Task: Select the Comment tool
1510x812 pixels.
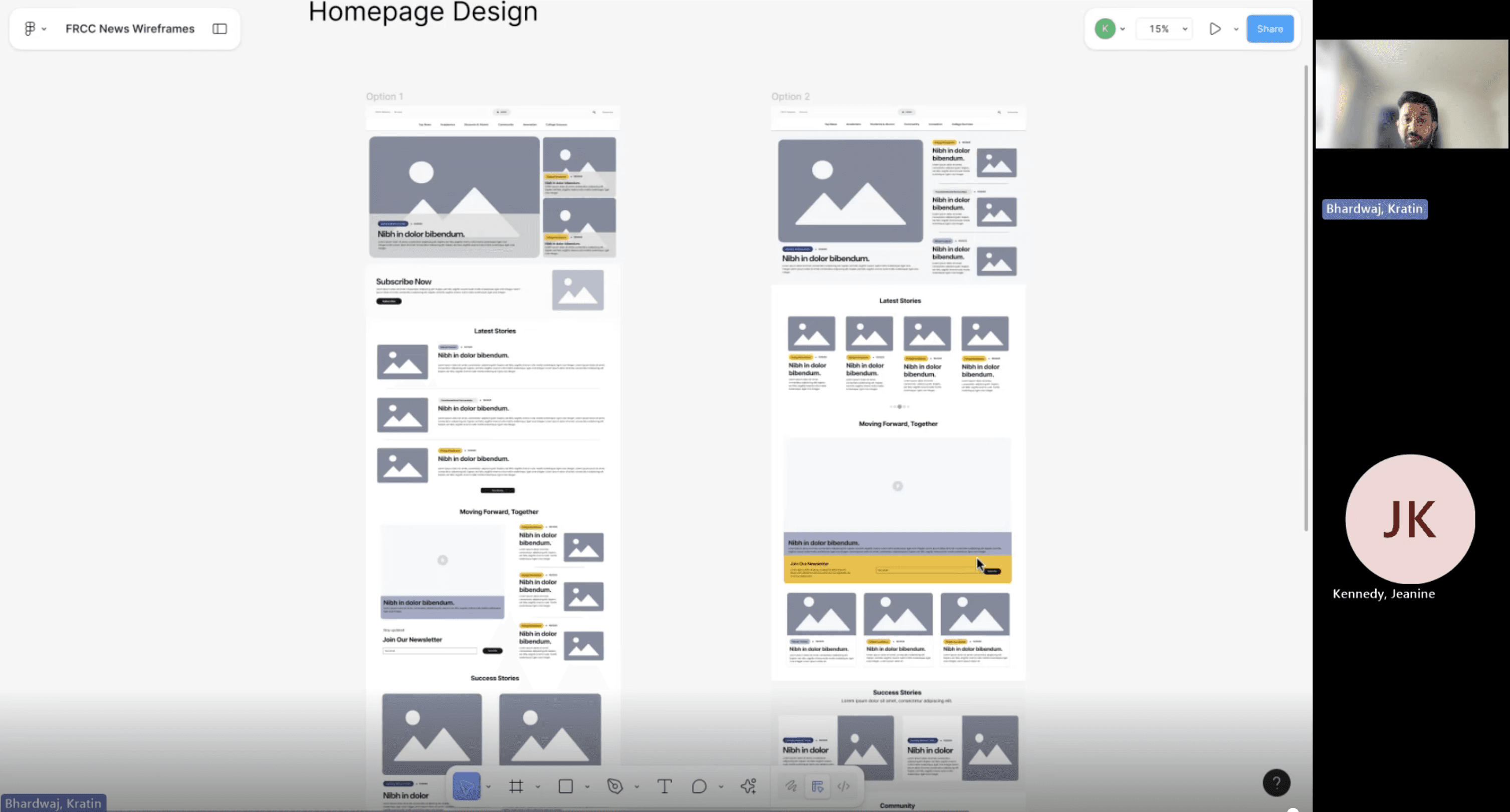Action: [699, 786]
